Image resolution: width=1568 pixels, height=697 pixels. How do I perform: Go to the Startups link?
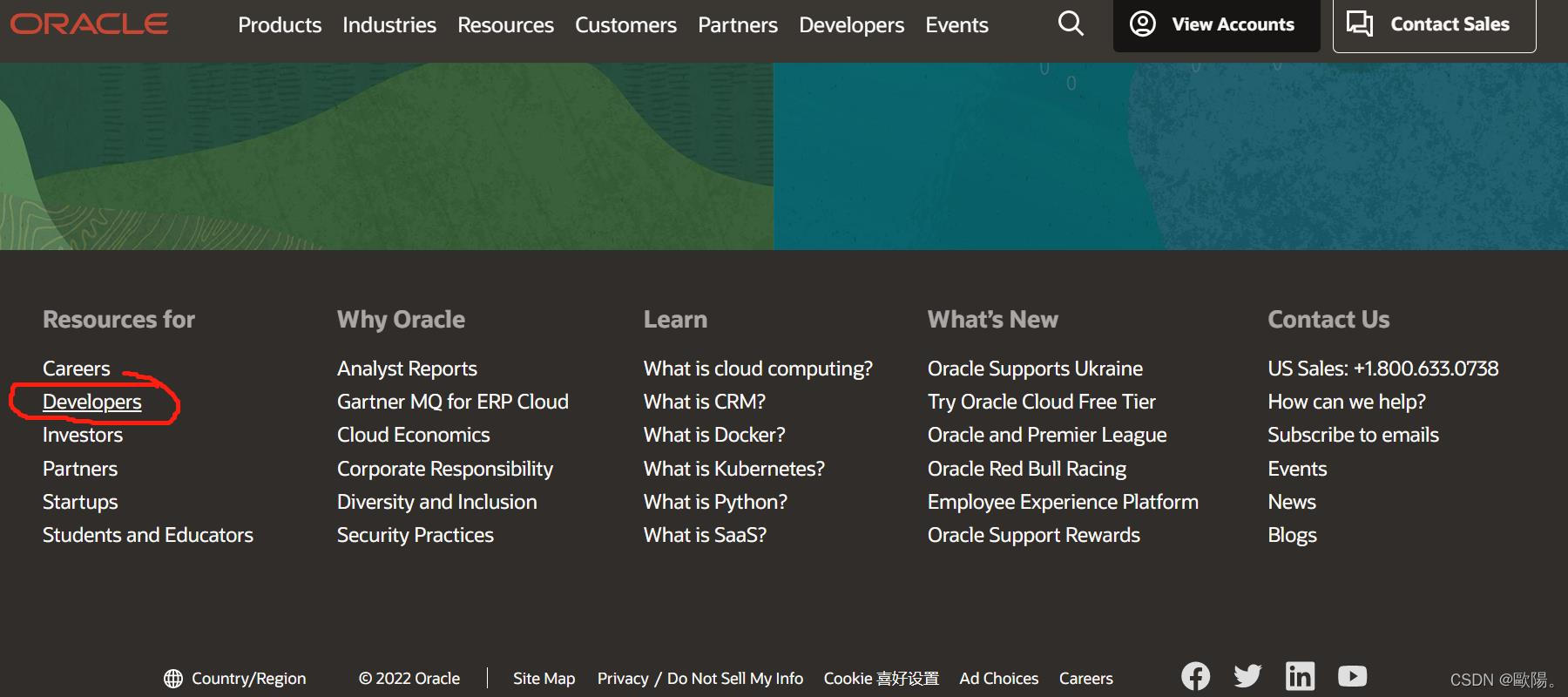80,502
